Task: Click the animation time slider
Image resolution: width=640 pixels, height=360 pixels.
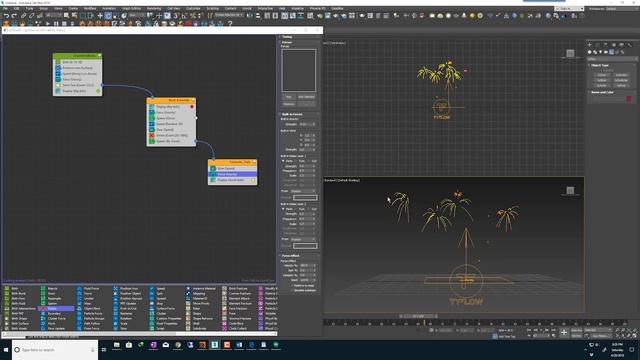Action: (418, 316)
